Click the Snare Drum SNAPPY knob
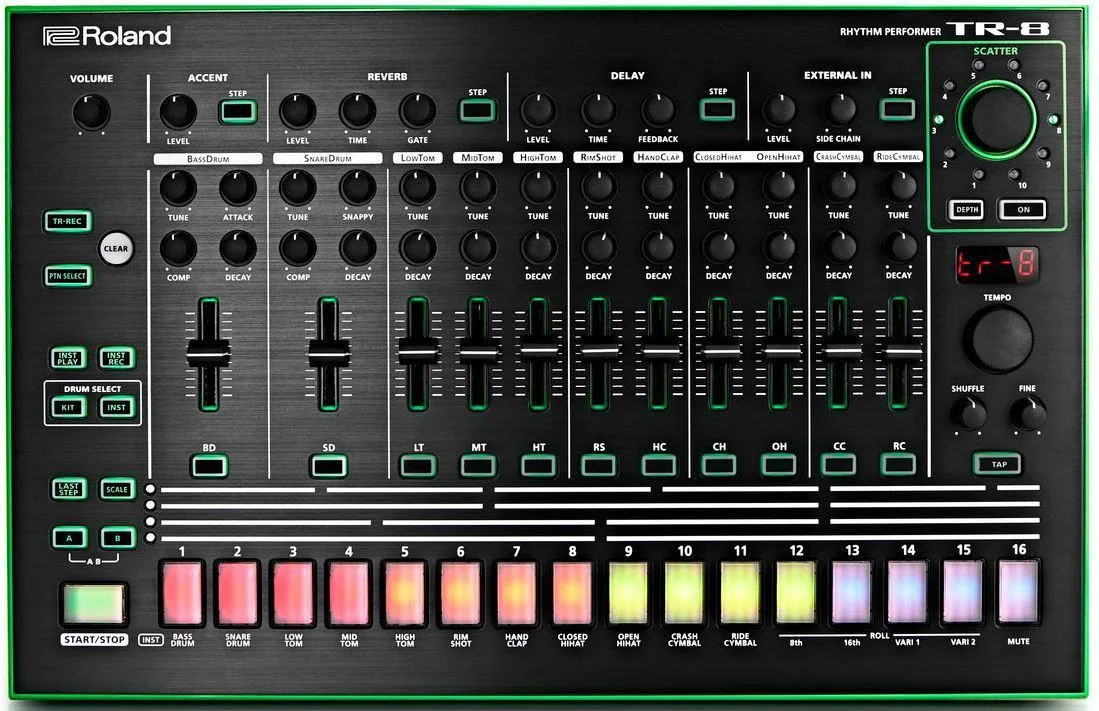Image resolution: width=1099 pixels, height=711 pixels. click(357, 187)
